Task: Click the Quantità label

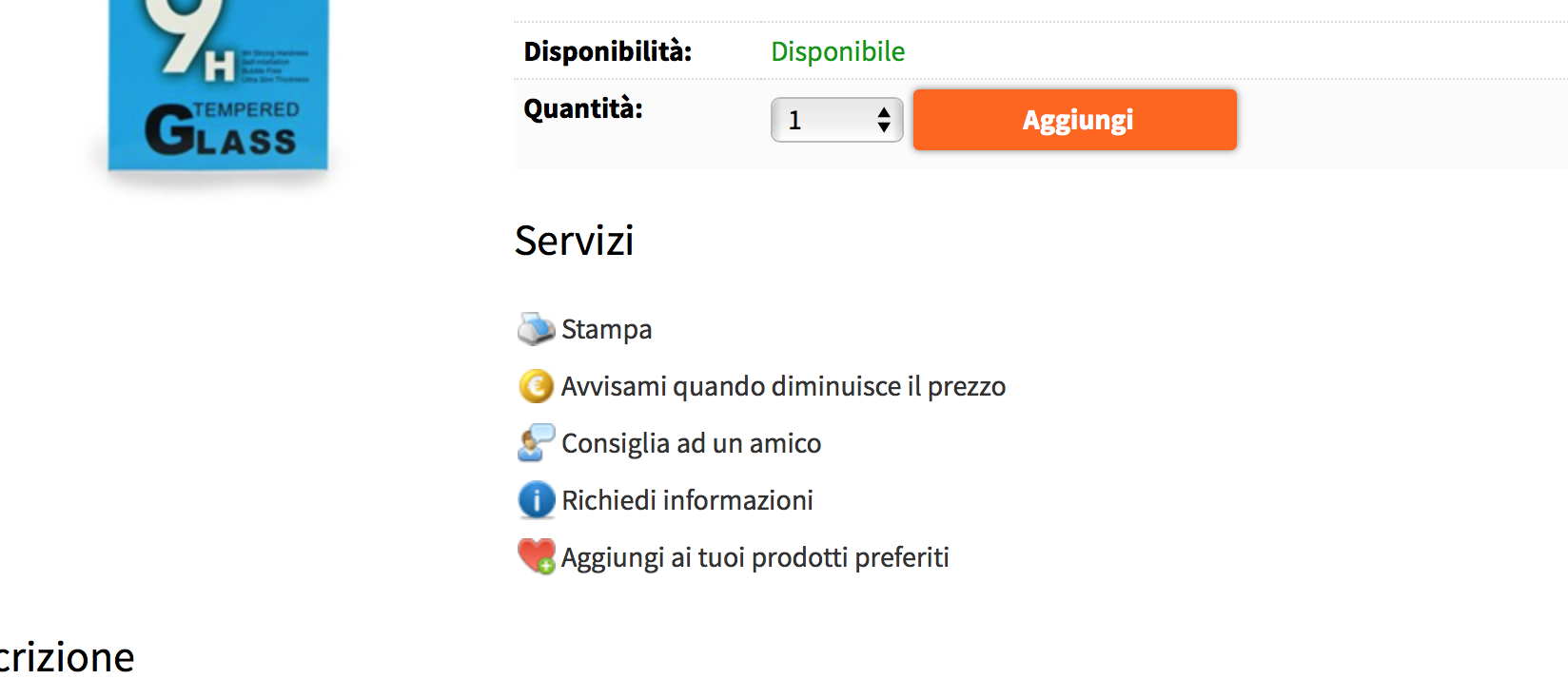Action: pos(582,108)
